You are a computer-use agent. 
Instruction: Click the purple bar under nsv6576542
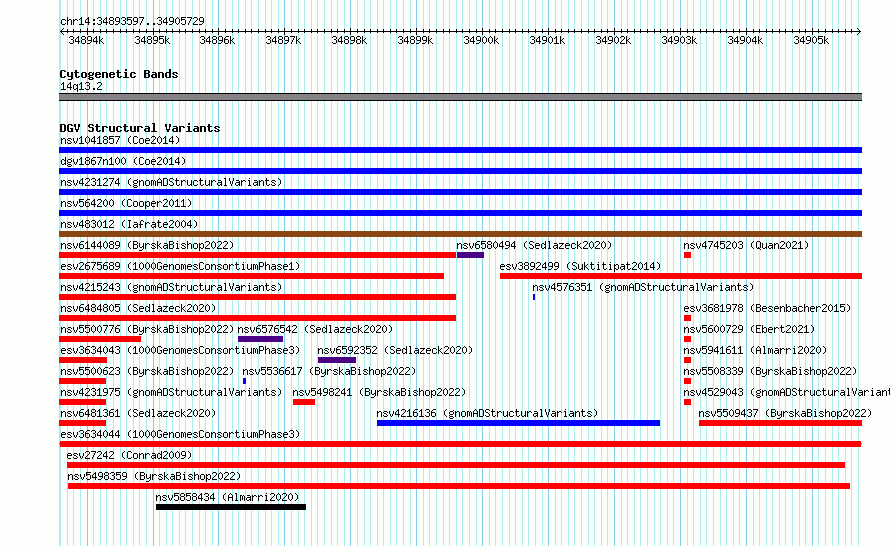point(260,339)
